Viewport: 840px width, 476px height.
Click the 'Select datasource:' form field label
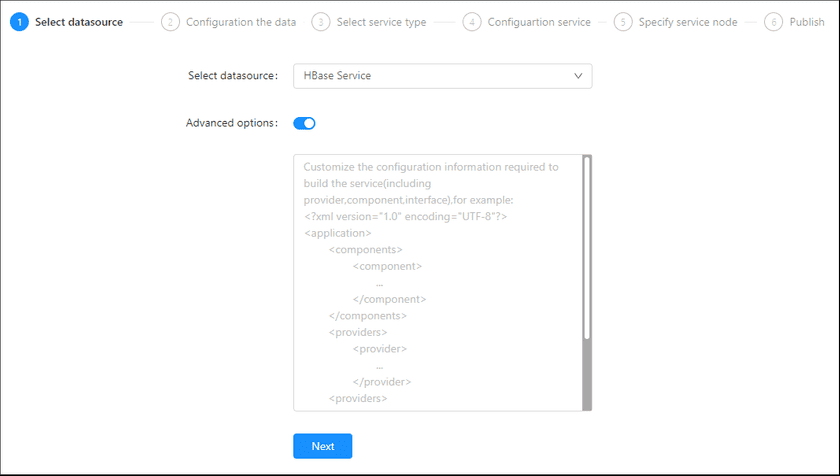click(232, 76)
